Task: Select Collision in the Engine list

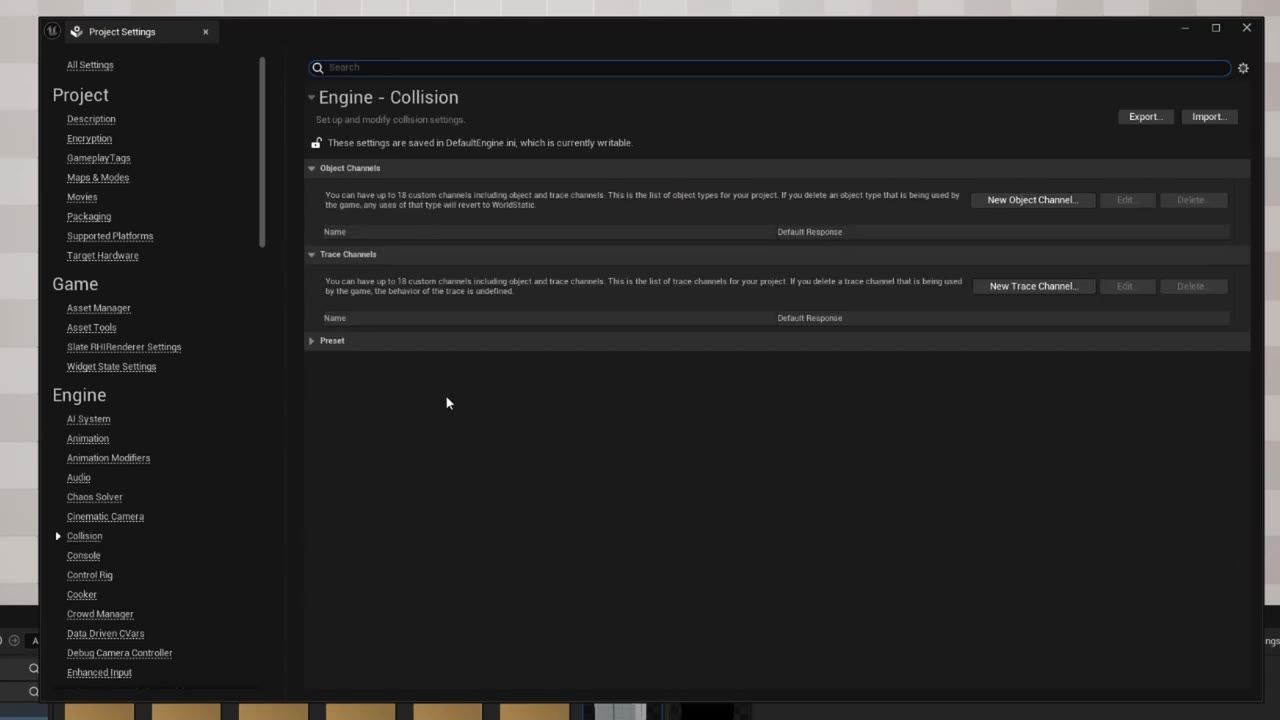Action: [85, 536]
